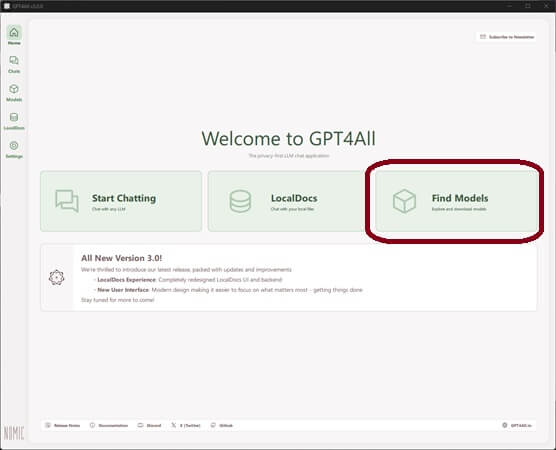Click Subscribe to Newsletter button
Viewport: 556px width, 450px height.
click(507, 37)
